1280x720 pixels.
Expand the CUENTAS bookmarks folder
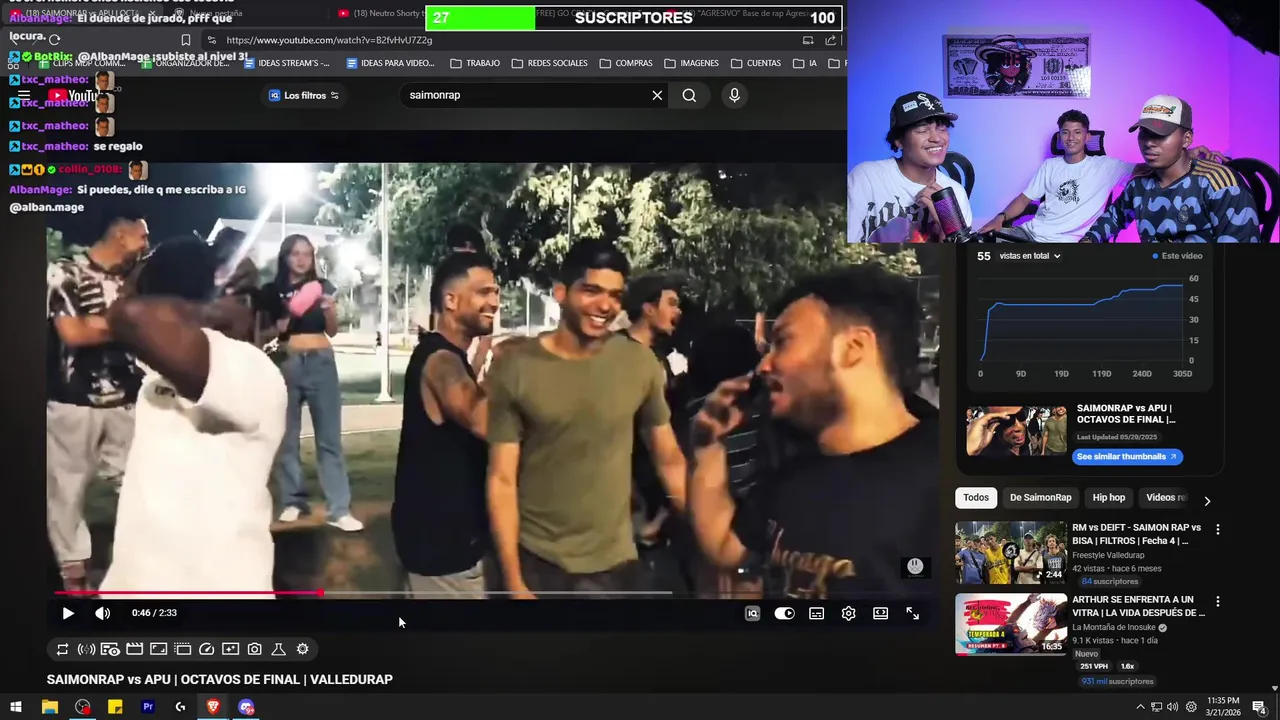click(x=756, y=63)
